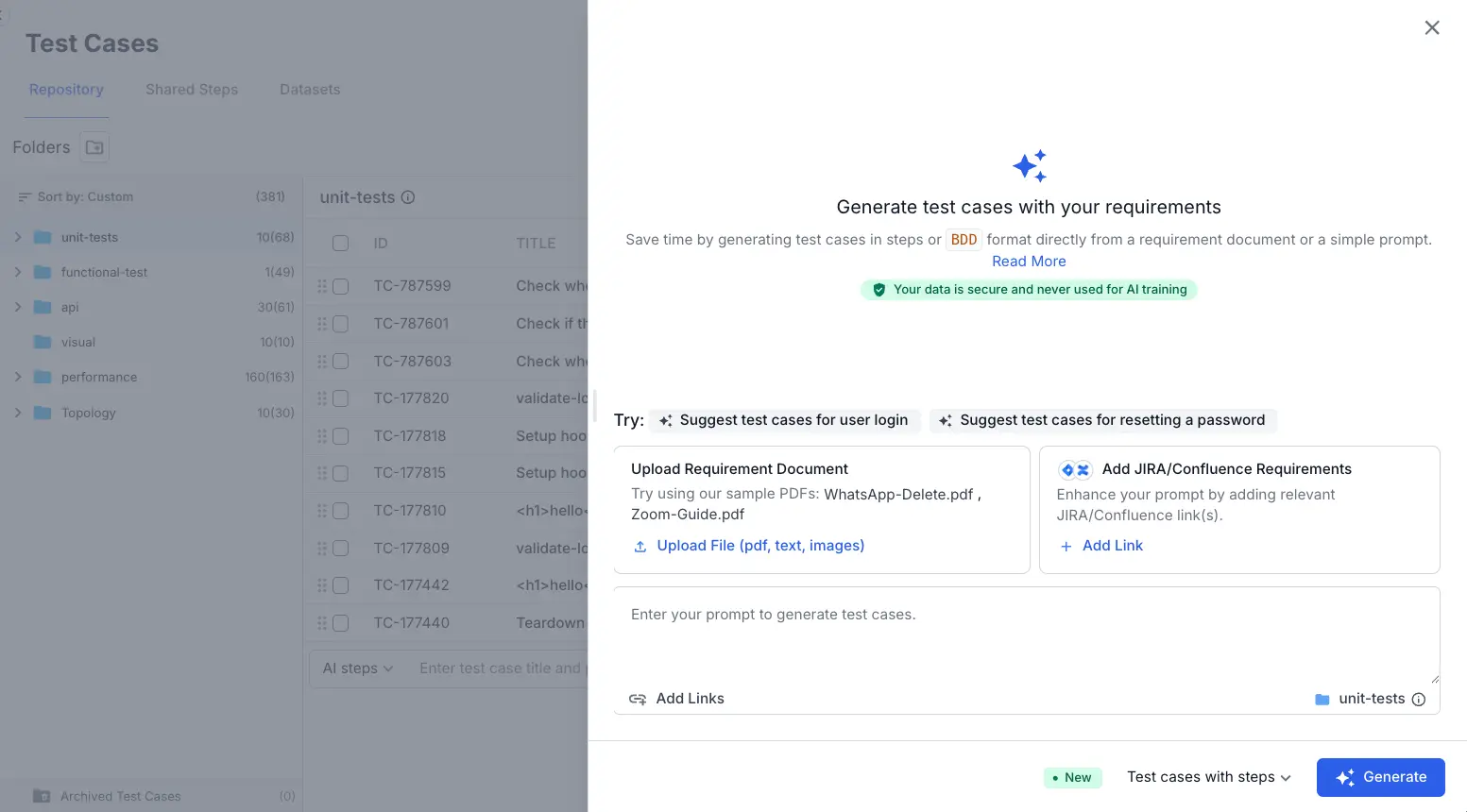Click the new folder icon beside Folders
Image resolution: width=1467 pixels, height=812 pixels.
pyautogui.click(x=94, y=147)
